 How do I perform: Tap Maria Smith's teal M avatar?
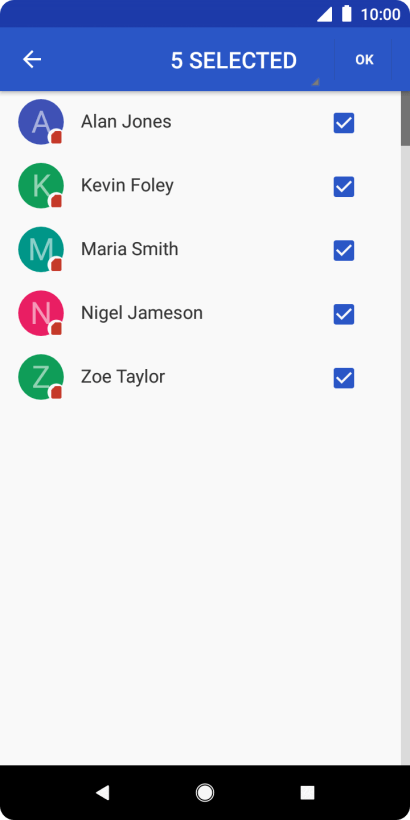[x=41, y=249]
